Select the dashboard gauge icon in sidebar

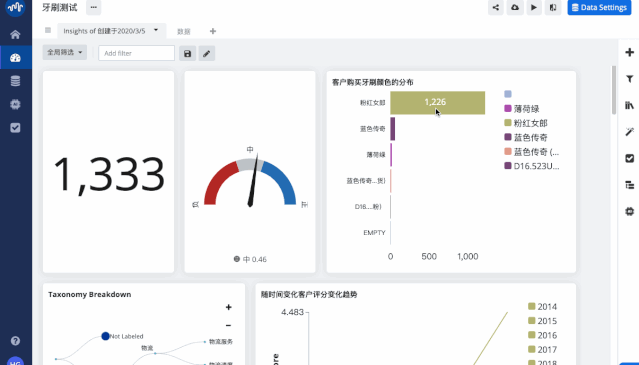(15, 58)
